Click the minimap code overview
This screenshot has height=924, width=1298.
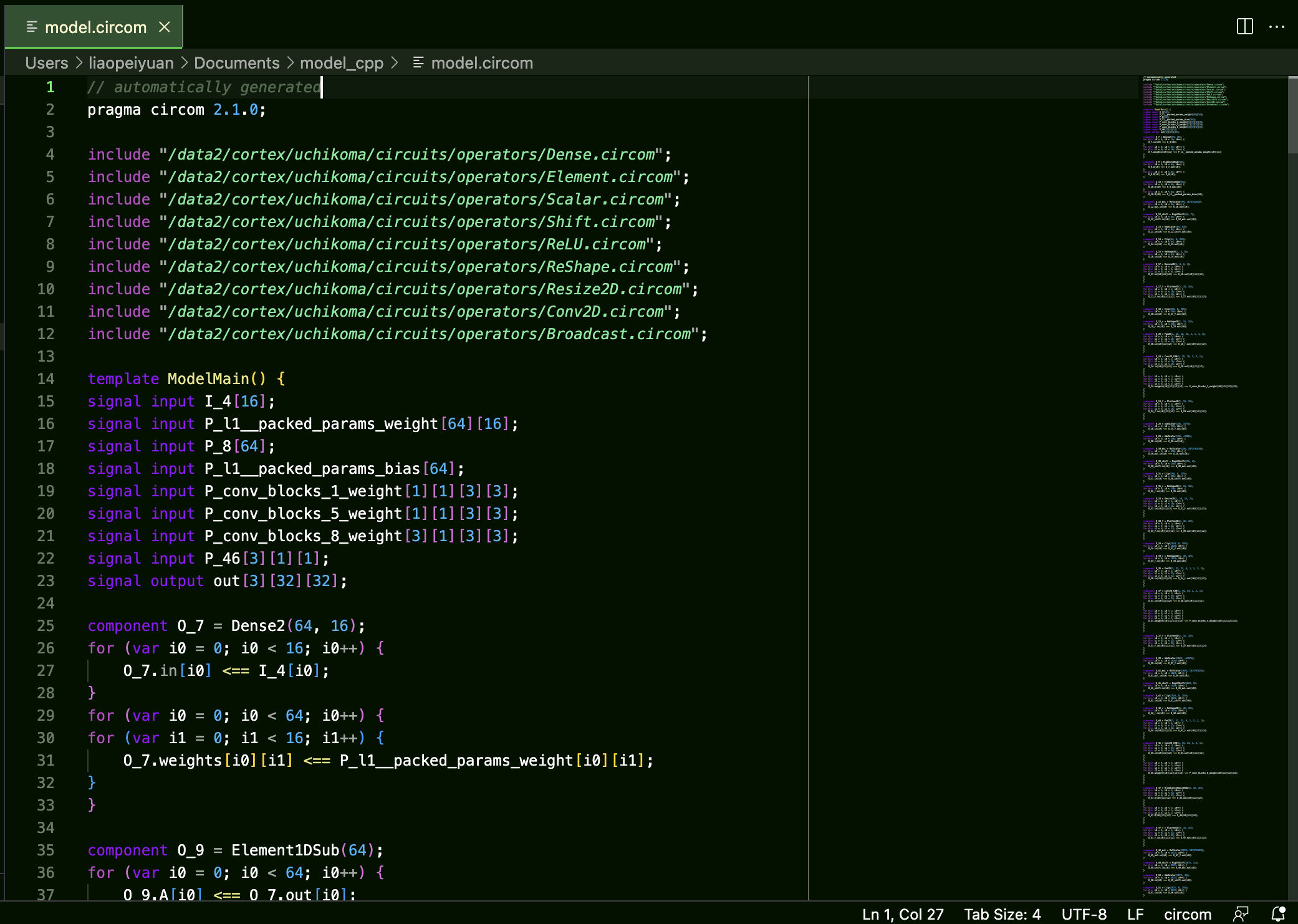point(1185,436)
